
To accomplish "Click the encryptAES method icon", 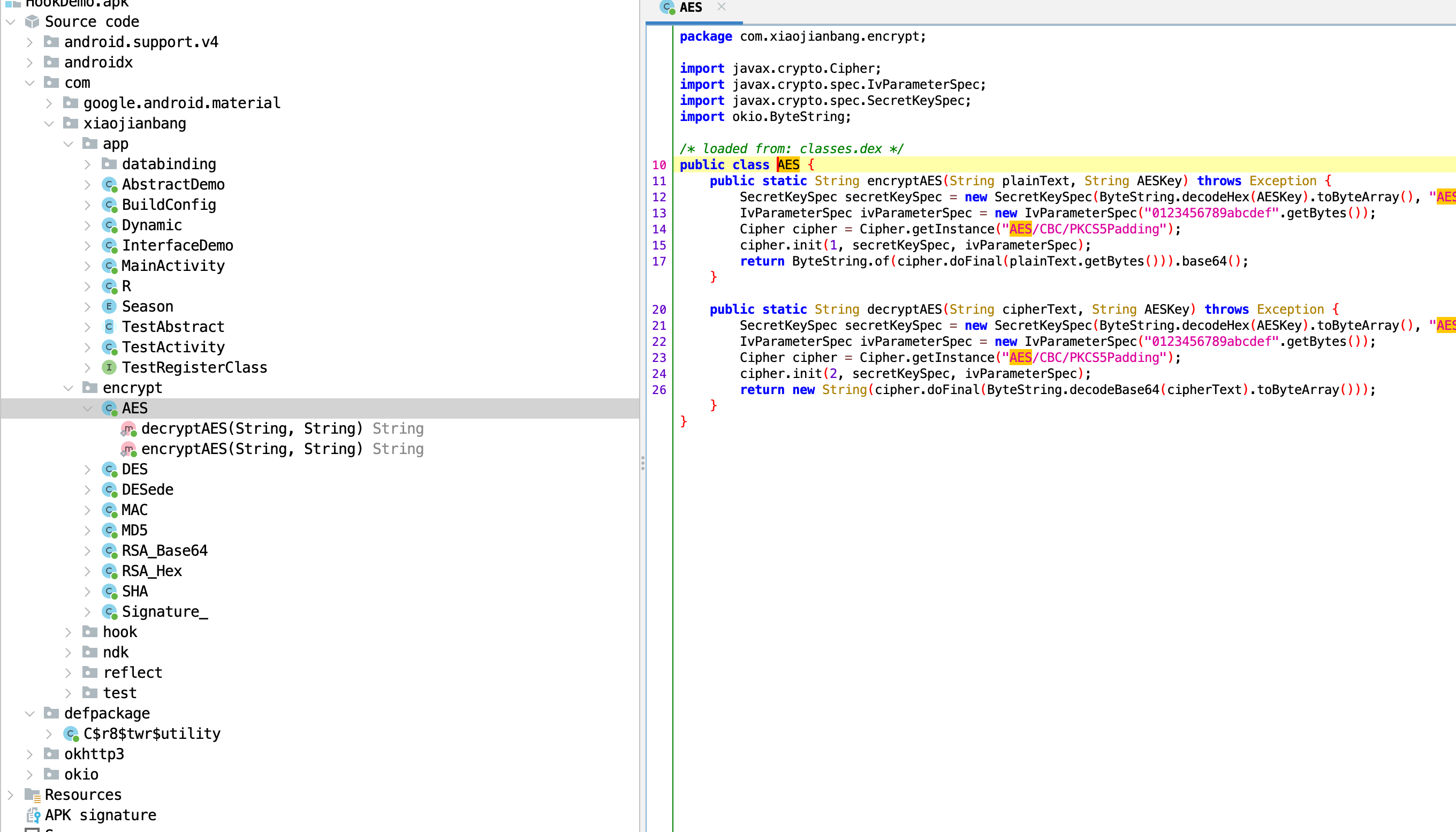I will coord(128,449).
